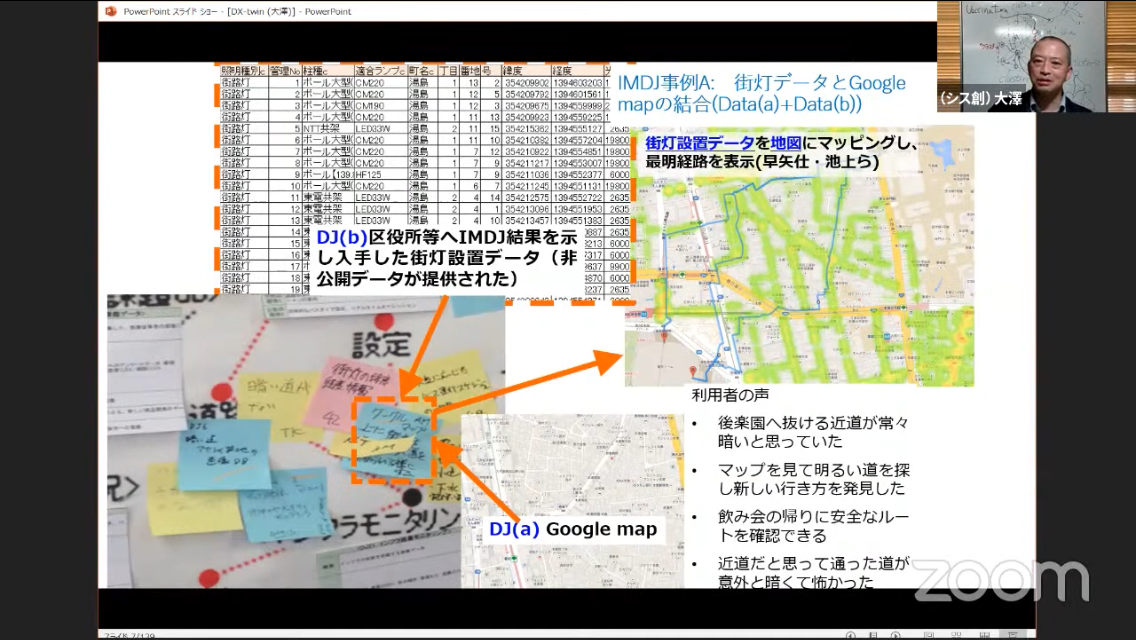This screenshot has width=1136, height=640.
Task: Click the title text "PowerPoint スライド ショー - [DX-twin (大澤)]"
Action: click(x=210, y=12)
